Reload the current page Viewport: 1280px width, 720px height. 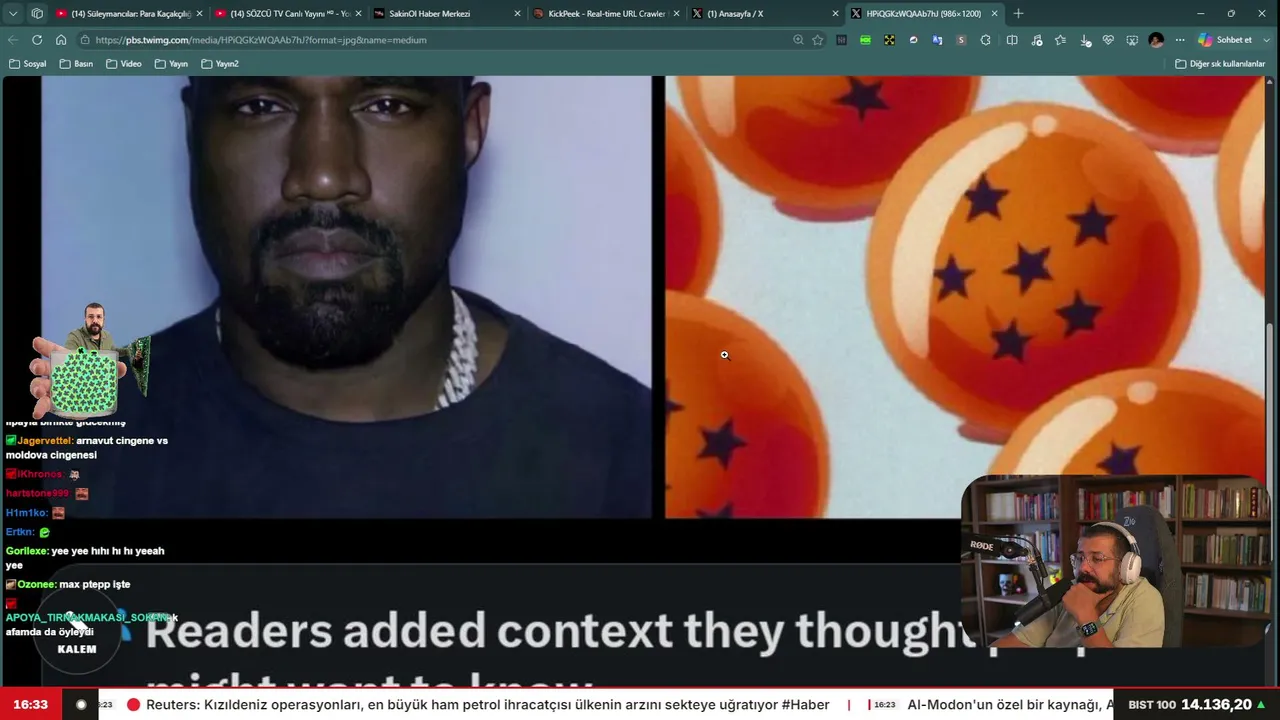coord(37,40)
